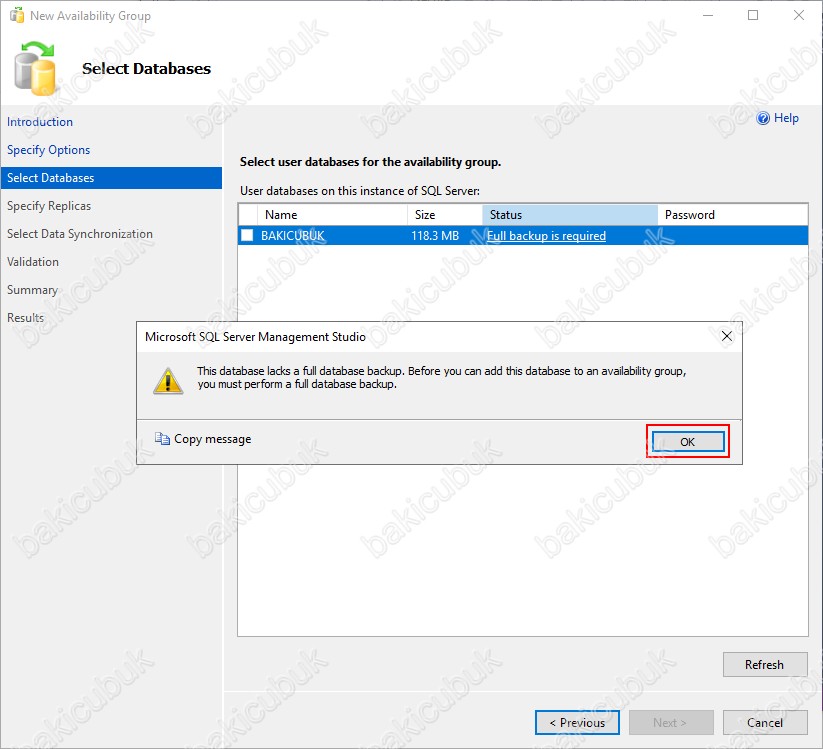The image size is (823, 749).
Task: Tick the BAKICUBUK database checkbox
Action: [x=247, y=235]
